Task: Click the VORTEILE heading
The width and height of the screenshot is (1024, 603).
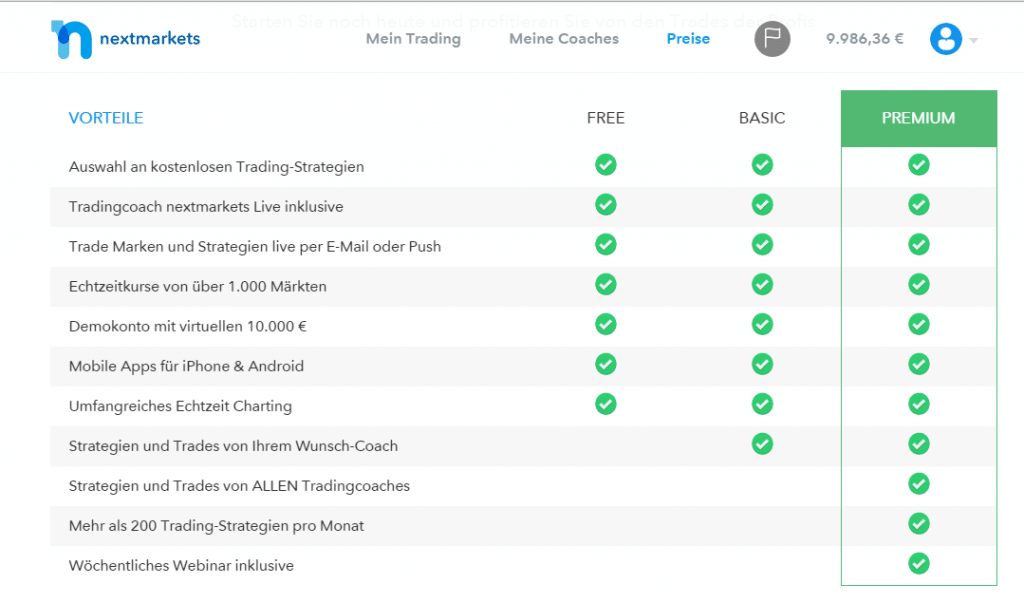Action: click(x=106, y=118)
